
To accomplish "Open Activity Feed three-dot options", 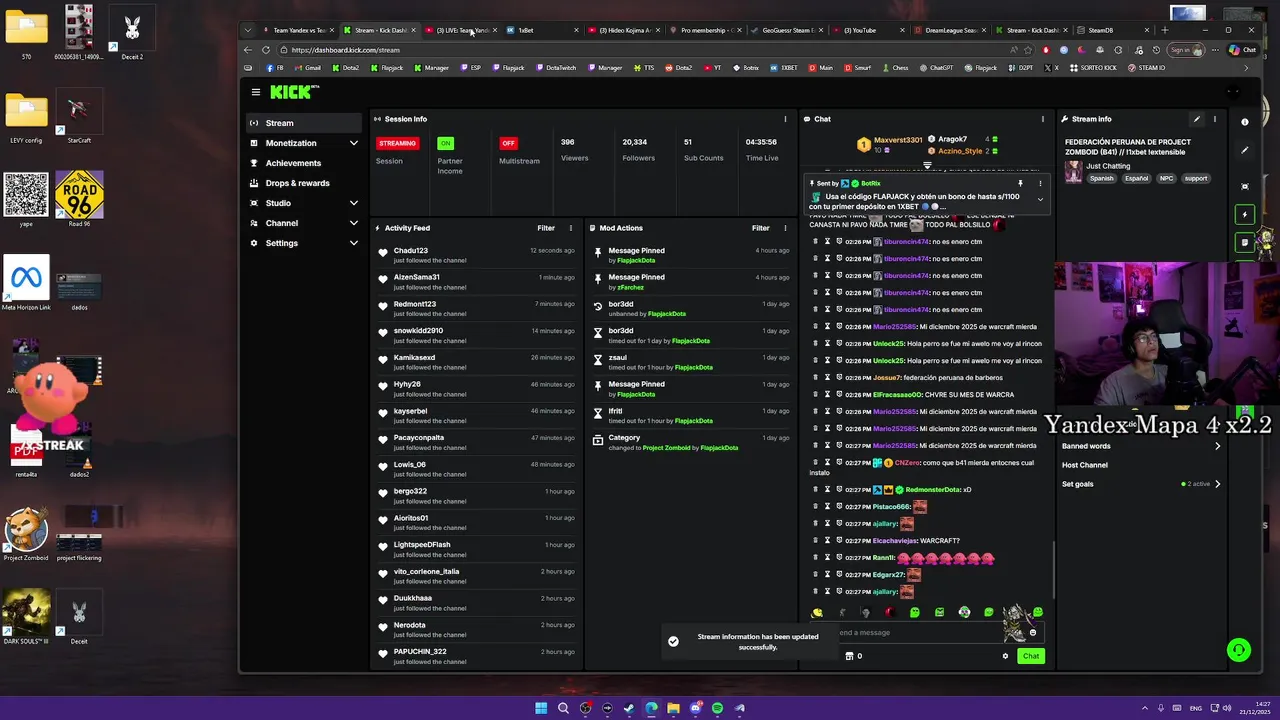I will tap(571, 228).
